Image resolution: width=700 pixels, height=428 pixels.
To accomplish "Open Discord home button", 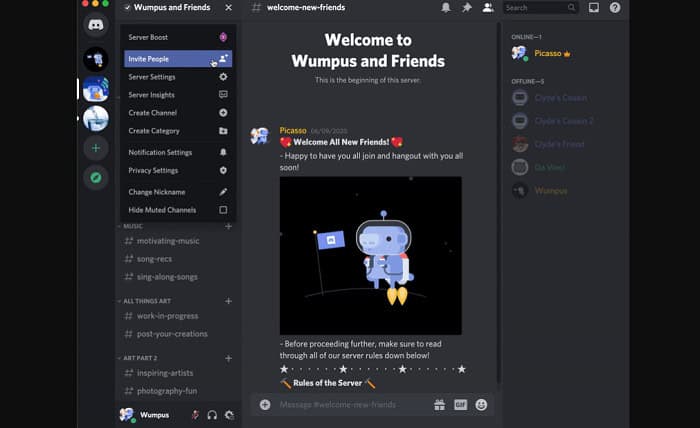I will point(96,25).
